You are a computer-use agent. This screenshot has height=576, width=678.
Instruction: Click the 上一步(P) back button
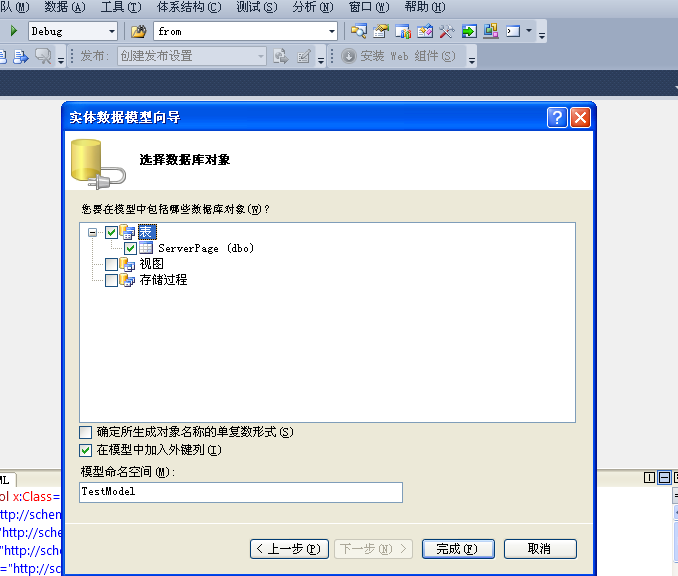(x=289, y=549)
